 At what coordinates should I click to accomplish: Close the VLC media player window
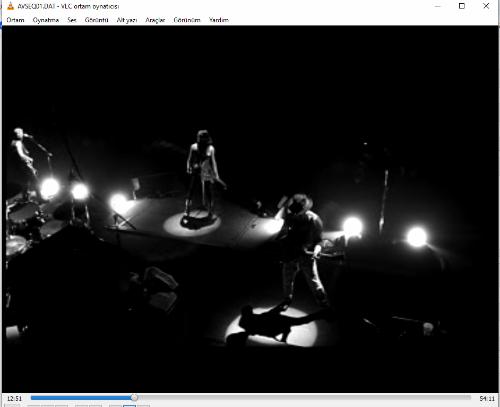[486, 6]
